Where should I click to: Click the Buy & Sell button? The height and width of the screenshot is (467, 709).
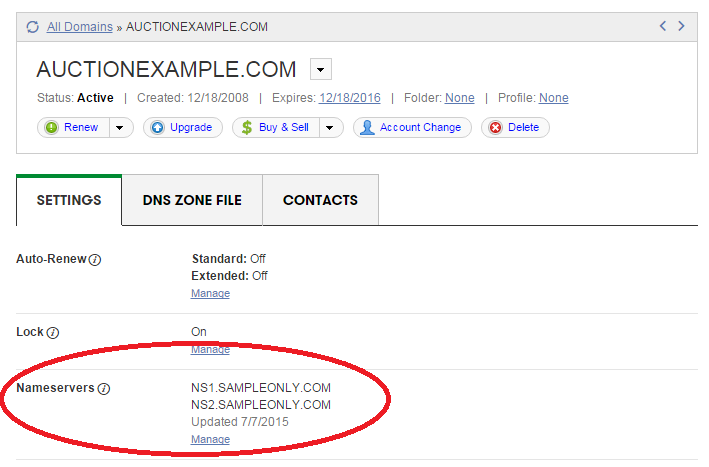pyautogui.click(x=277, y=127)
